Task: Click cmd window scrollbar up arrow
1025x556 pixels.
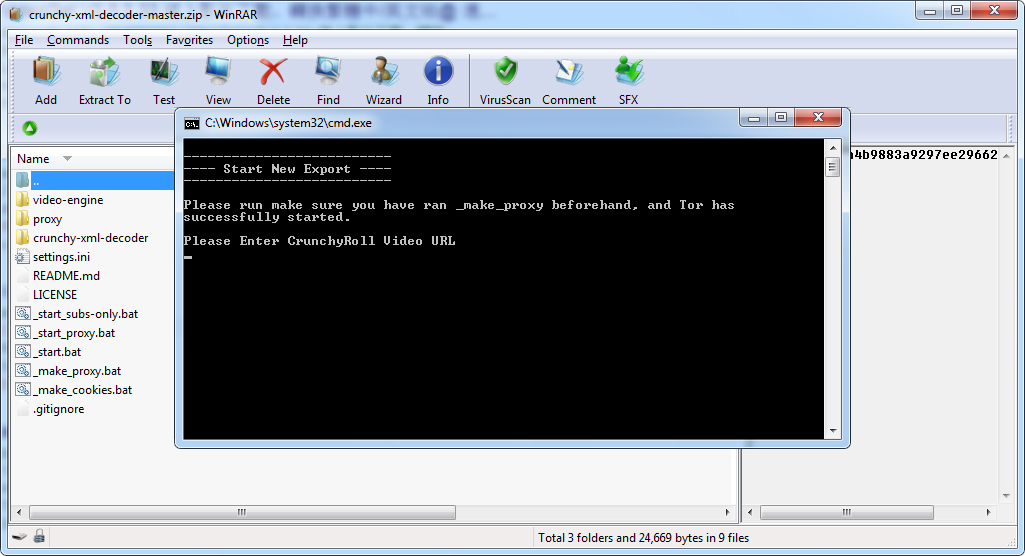Action: click(x=833, y=148)
